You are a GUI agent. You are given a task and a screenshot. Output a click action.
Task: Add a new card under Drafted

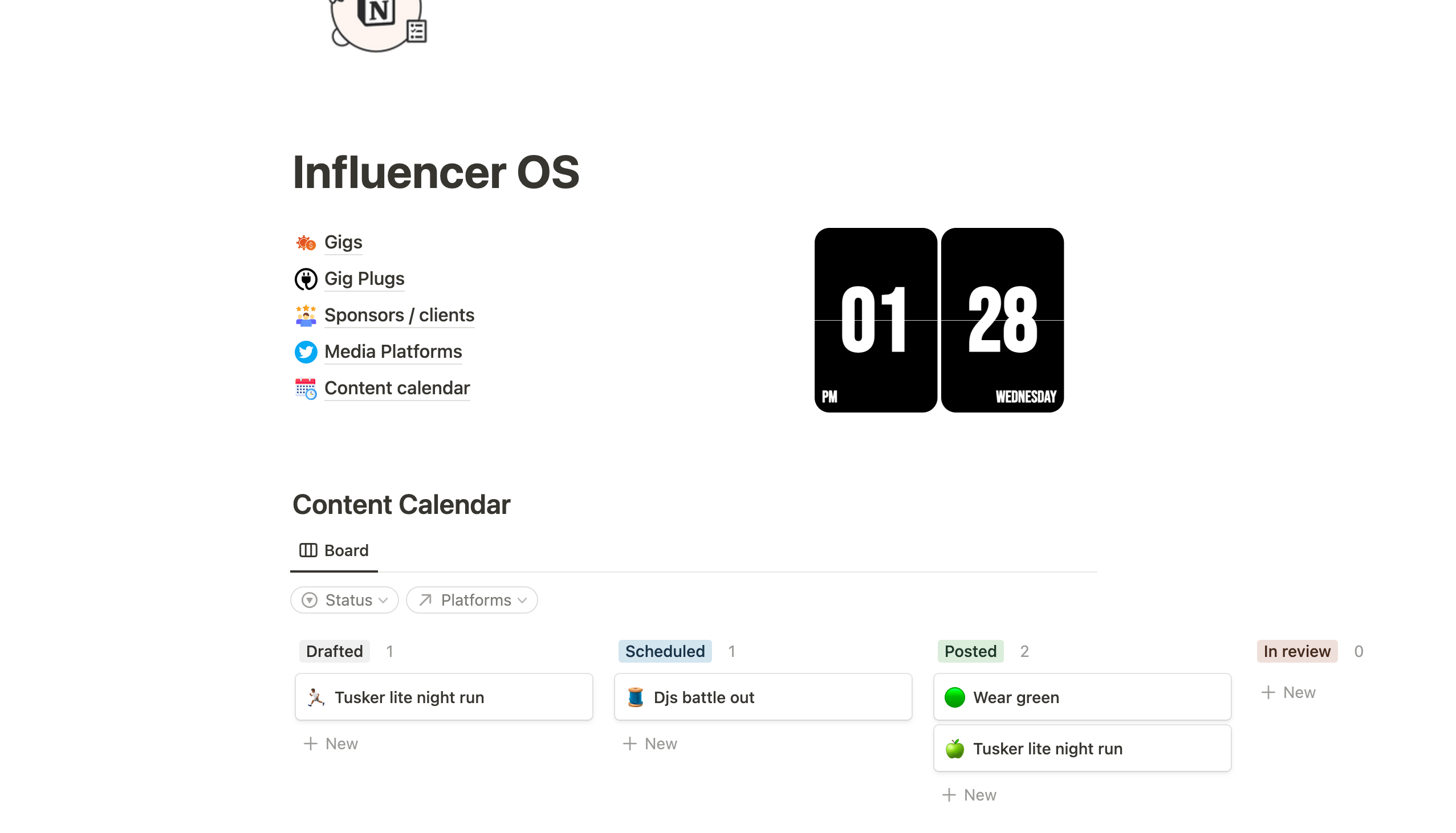click(331, 744)
